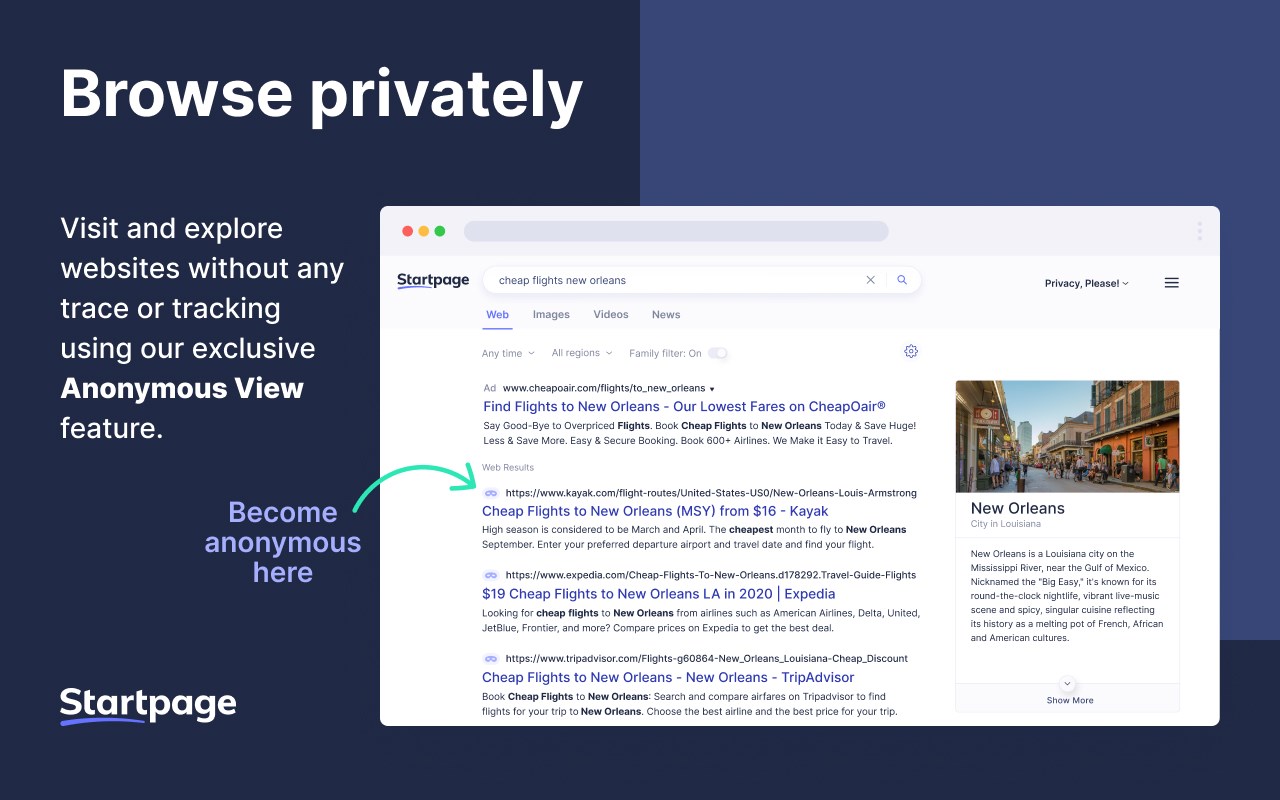The height and width of the screenshot is (800, 1280).
Task: Click the Startpage logo in browser header
Action: point(433,281)
